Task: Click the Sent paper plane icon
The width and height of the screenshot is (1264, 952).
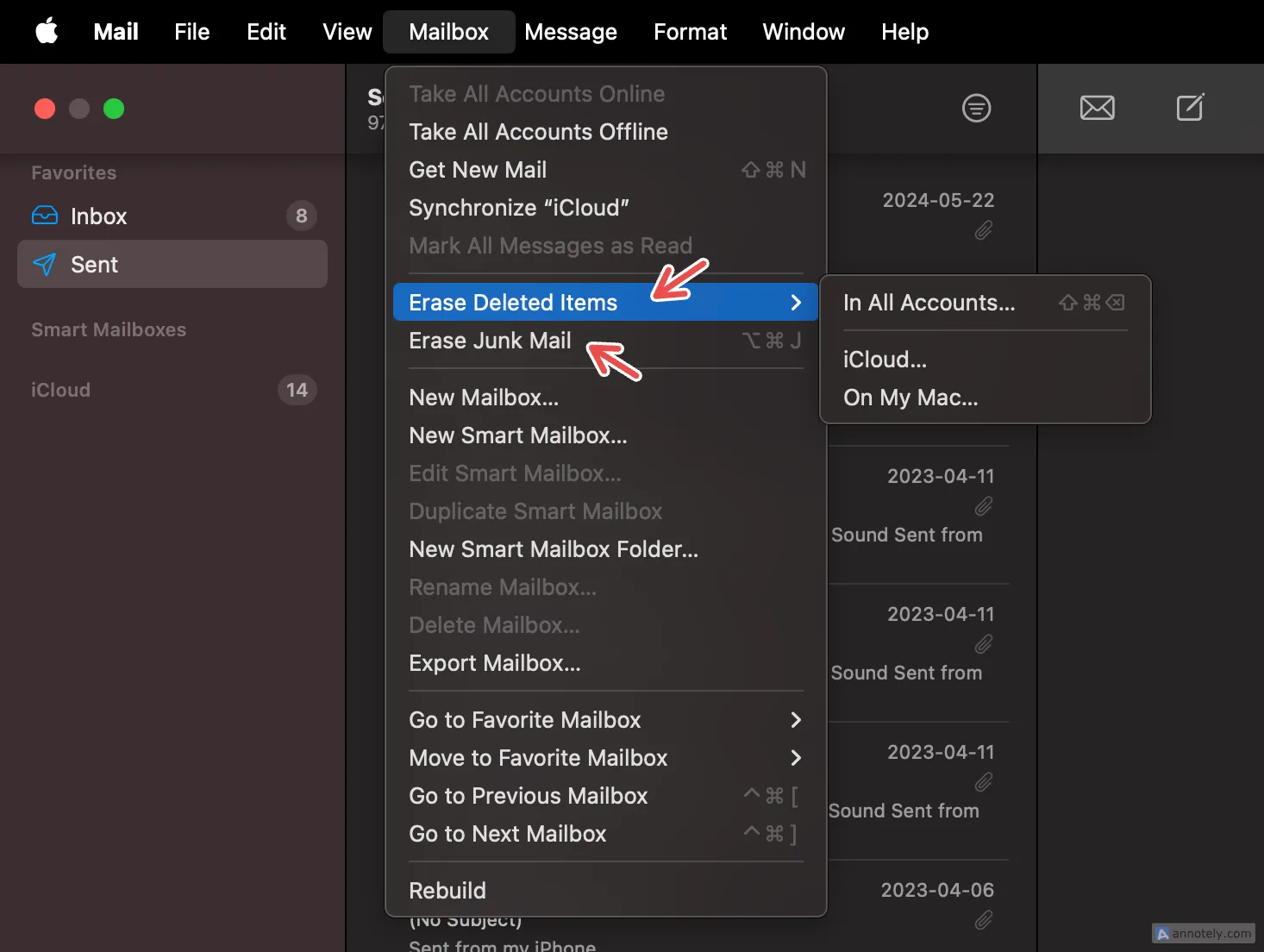Action: click(45, 264)
